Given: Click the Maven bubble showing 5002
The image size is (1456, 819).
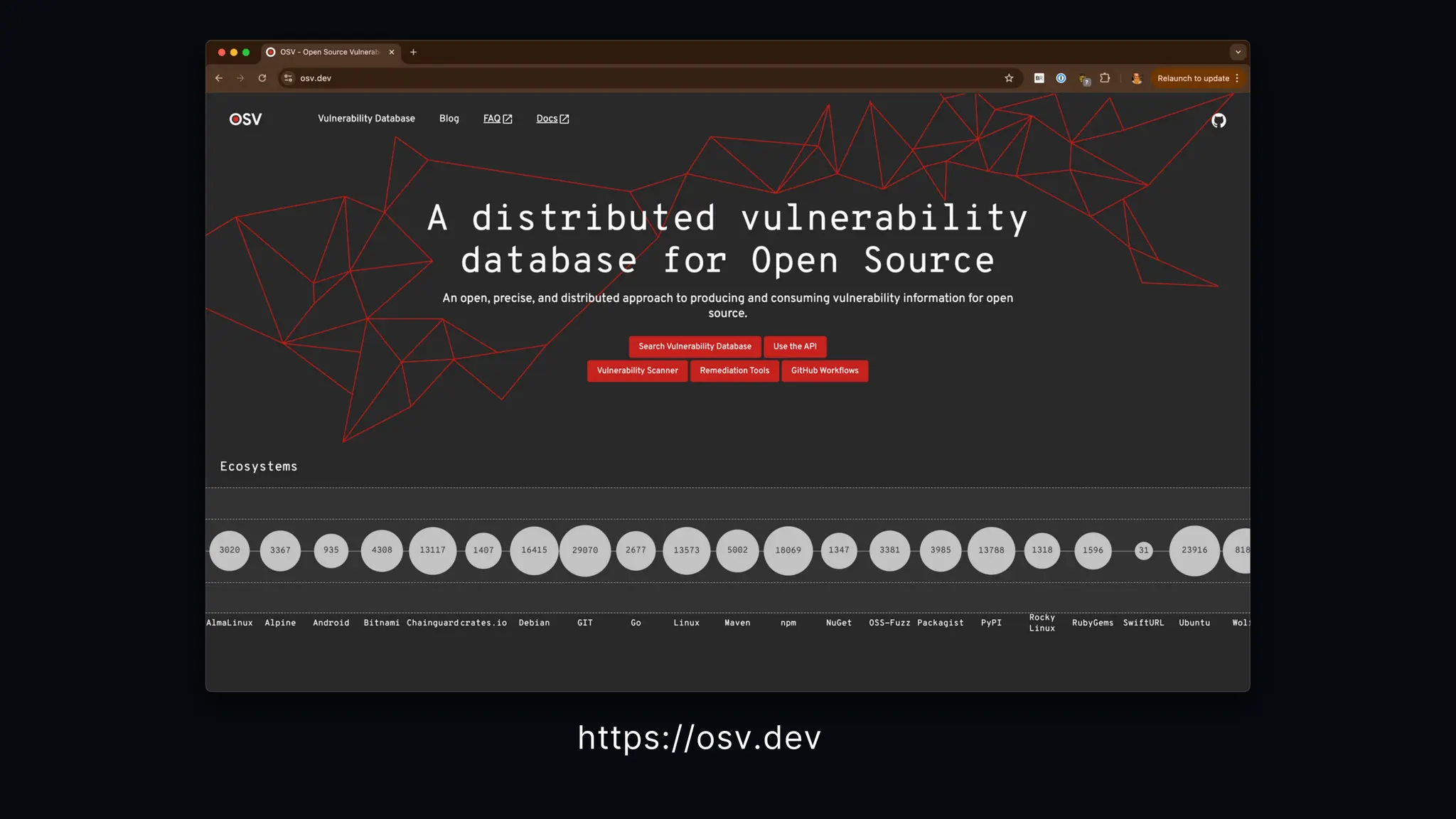Looking at the screenshot, I should tap(737, 550).
